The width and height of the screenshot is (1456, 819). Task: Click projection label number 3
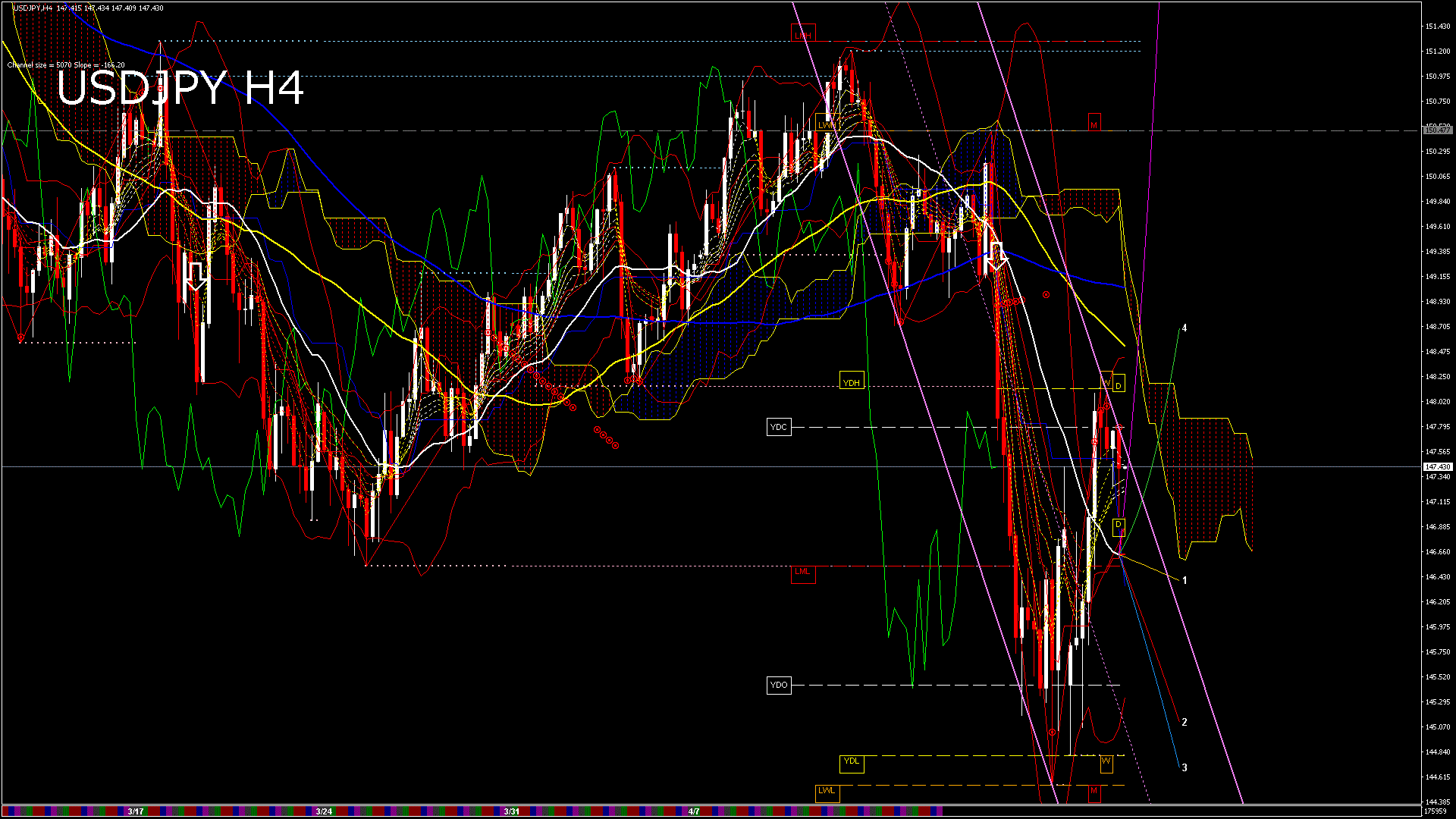pos(1185,767)
